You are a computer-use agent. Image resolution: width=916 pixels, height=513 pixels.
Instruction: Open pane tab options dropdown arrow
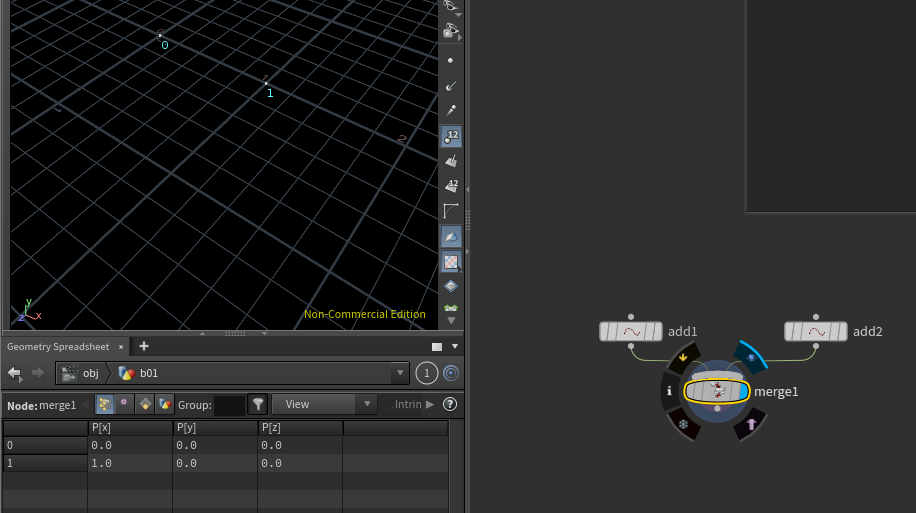tap(455, 346)
